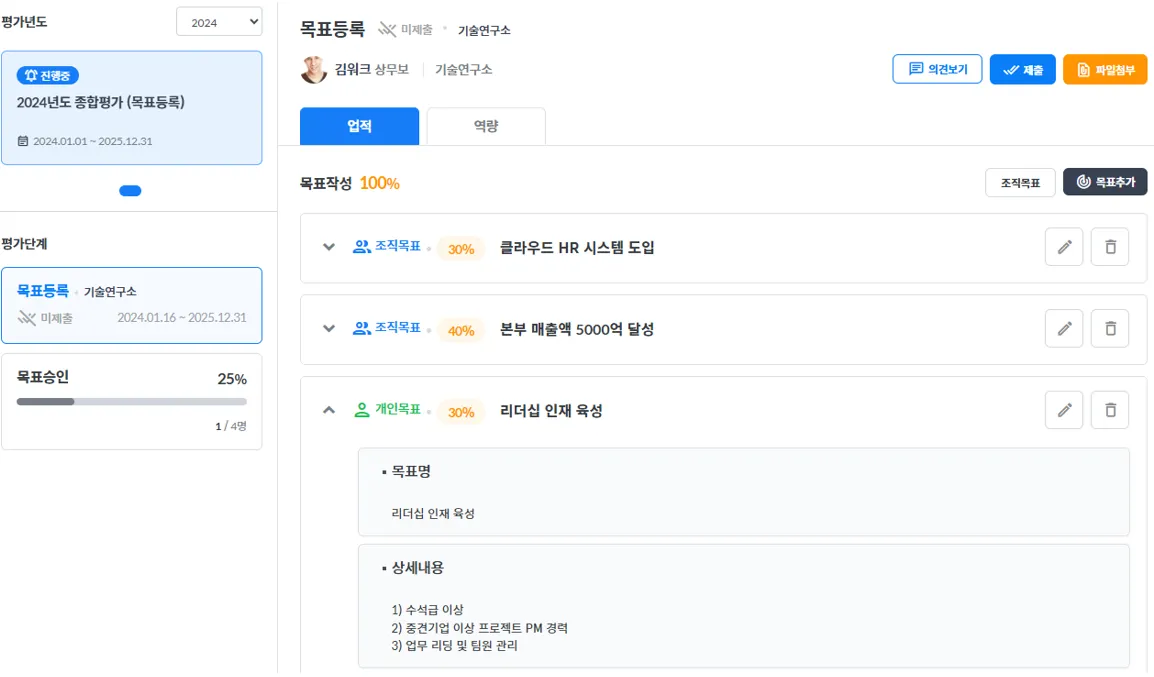
Task: Expand the 본부 매출액 5000억 달성 goal row
Action: (x=328, y=328)
